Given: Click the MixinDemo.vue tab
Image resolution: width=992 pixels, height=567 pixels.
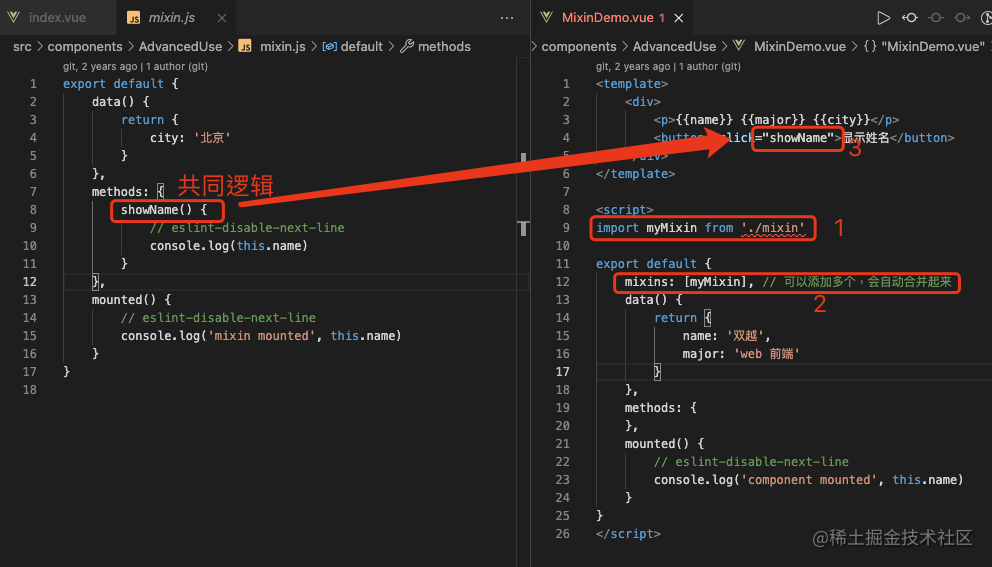Looking at the screenshot, I should 605,18.
